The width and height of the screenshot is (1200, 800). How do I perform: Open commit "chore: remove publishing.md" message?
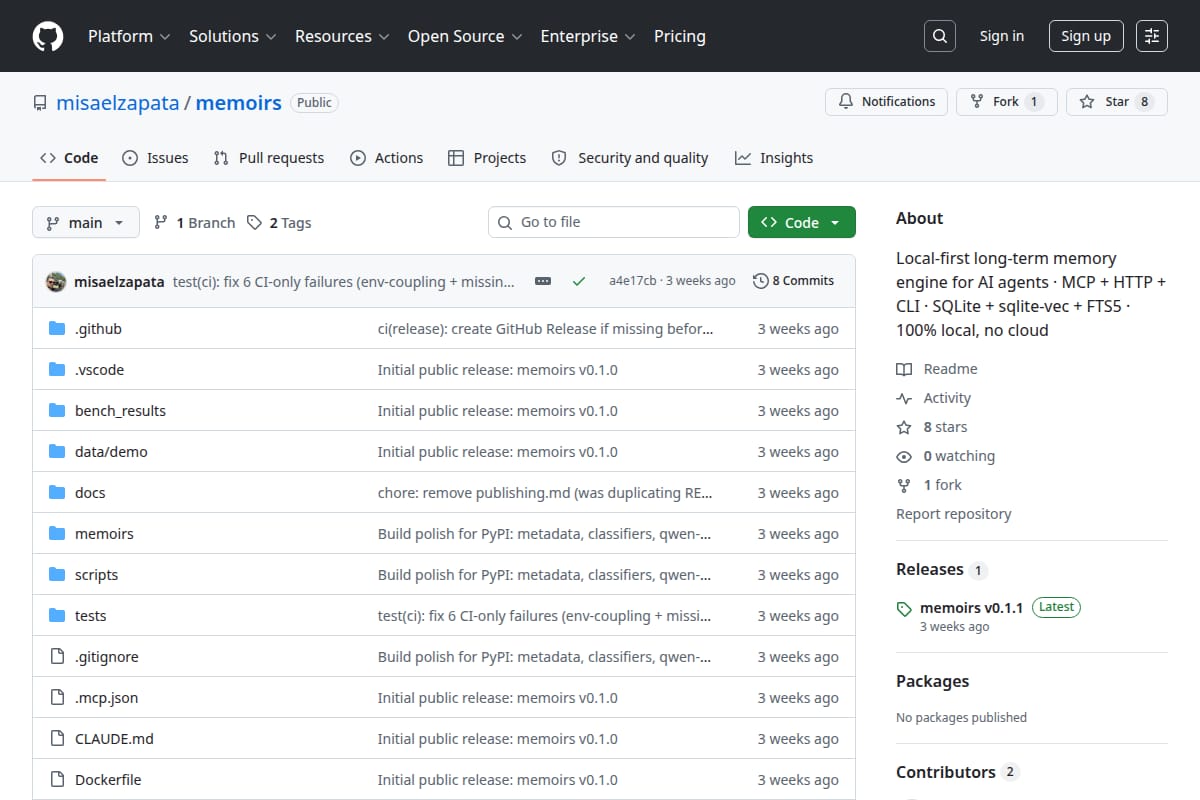point(545,492)
